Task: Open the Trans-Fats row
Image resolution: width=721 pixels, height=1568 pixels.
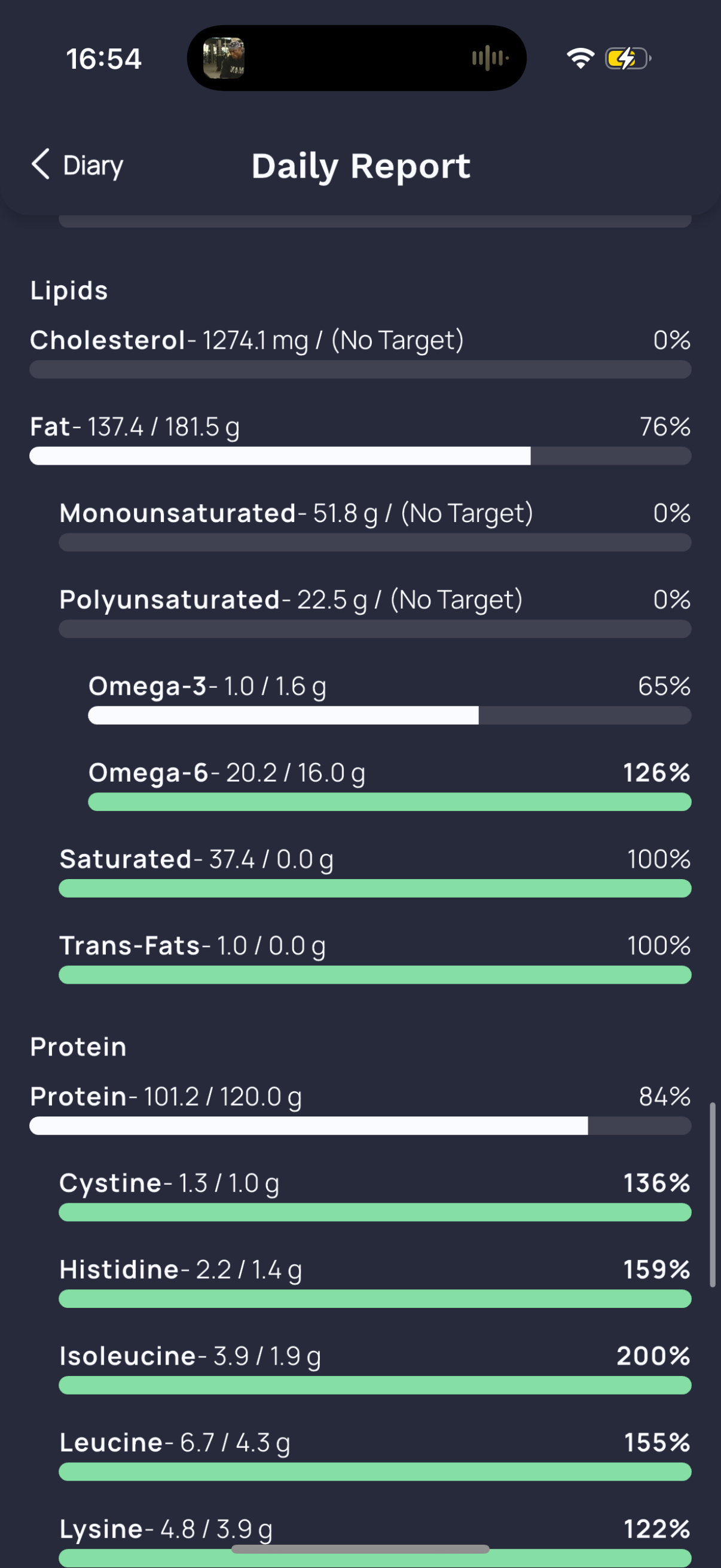Action: tap(375, 958)
